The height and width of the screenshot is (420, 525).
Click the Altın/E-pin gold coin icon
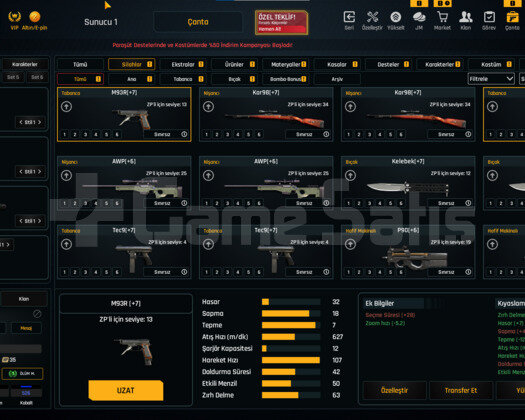point(35,17)
